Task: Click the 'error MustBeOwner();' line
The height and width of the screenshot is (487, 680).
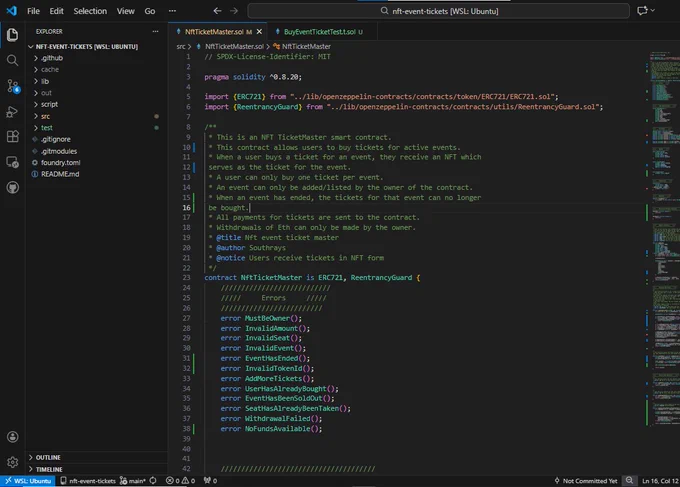Action: [261, 318]
